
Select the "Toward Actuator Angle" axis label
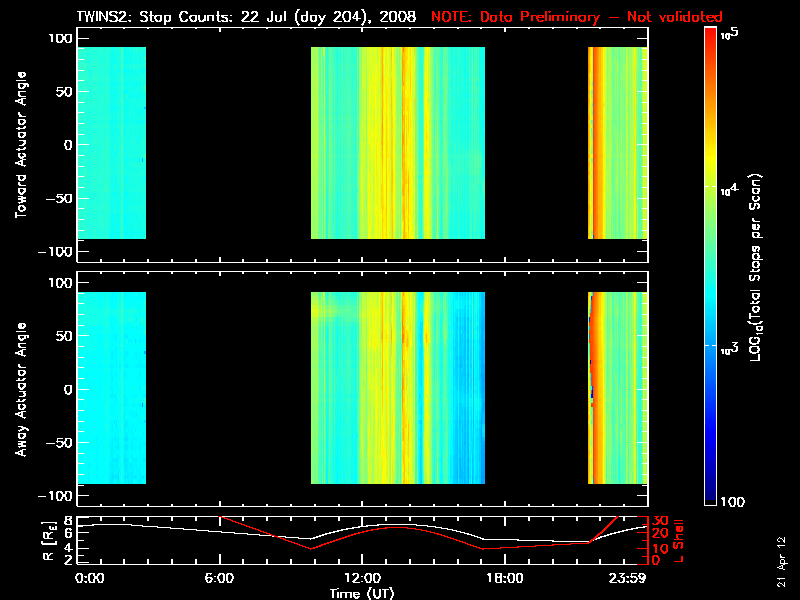[18, 145]
